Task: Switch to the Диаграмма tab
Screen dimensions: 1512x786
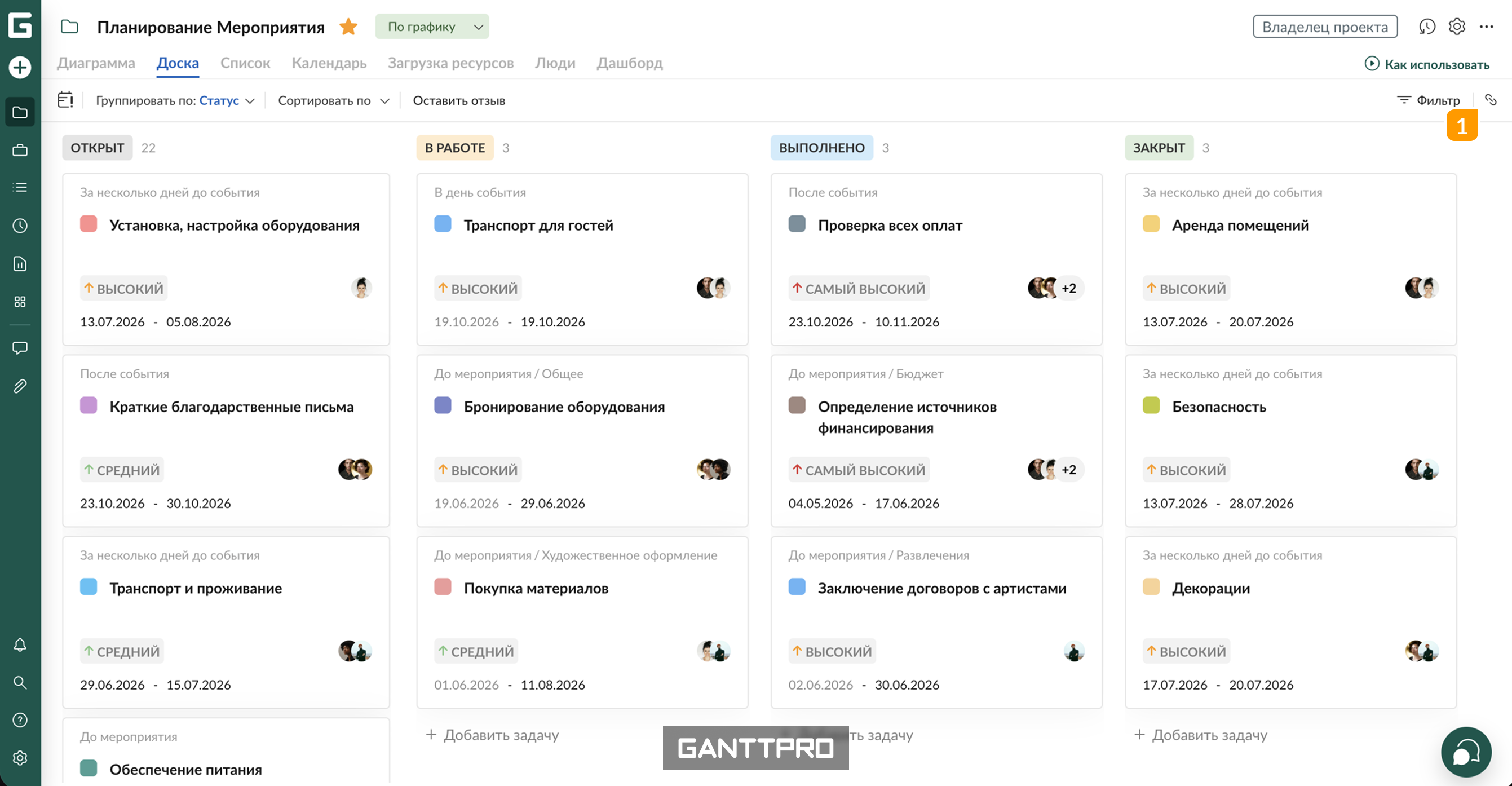Action: (96, 63)
